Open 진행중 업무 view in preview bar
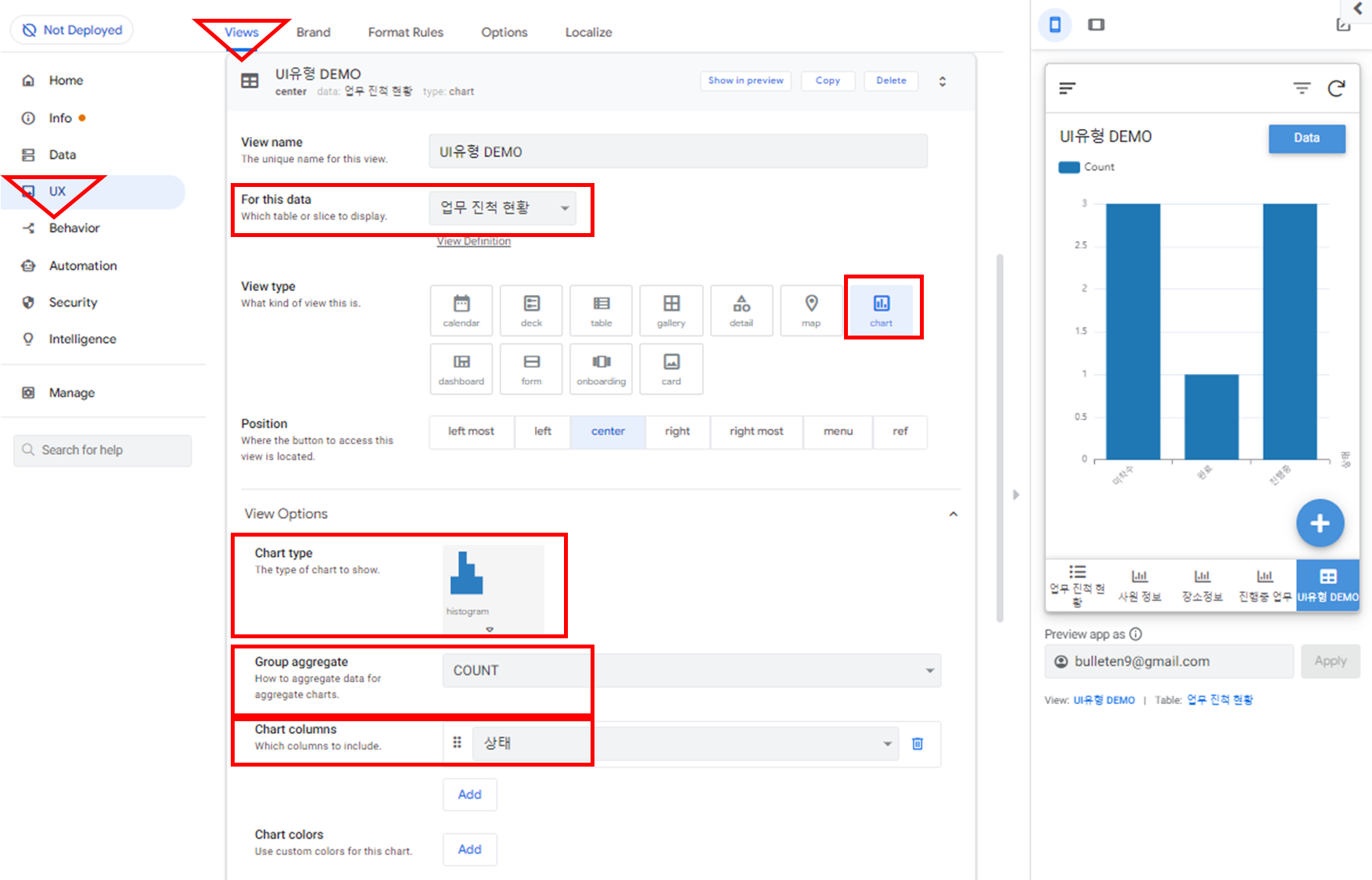The image size is (1372, 880). pos(1265,585)
